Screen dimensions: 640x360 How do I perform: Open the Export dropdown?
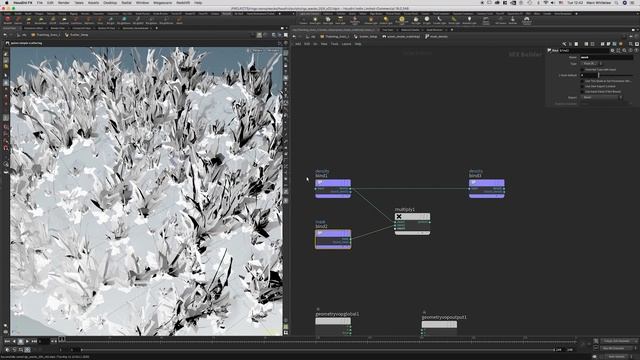(x=602, y=97)
